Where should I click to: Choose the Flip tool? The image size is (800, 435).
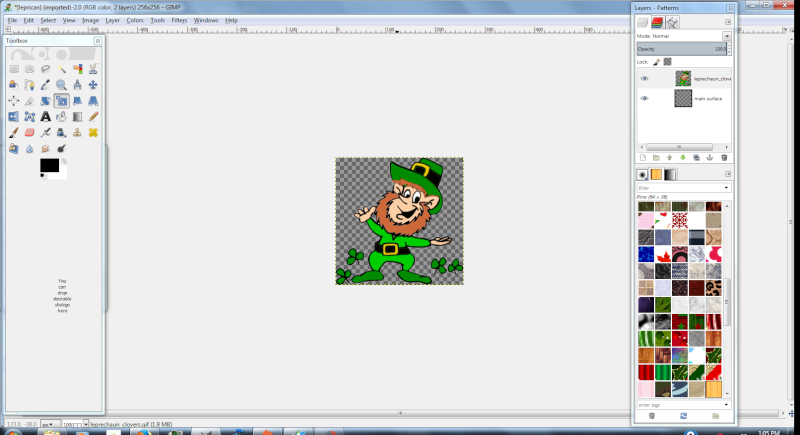(14, 117)
